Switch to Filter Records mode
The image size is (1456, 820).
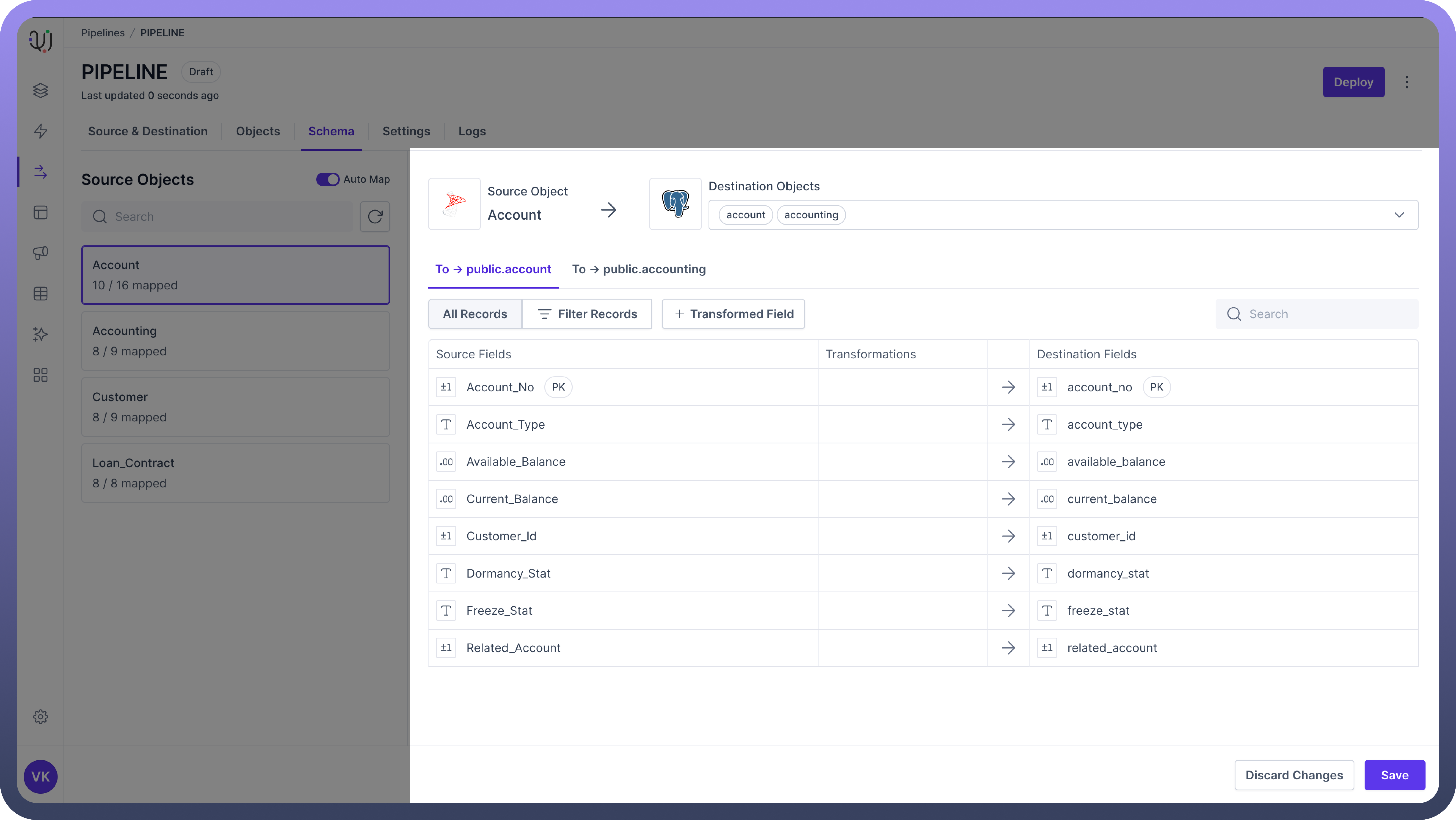[587, 314]
